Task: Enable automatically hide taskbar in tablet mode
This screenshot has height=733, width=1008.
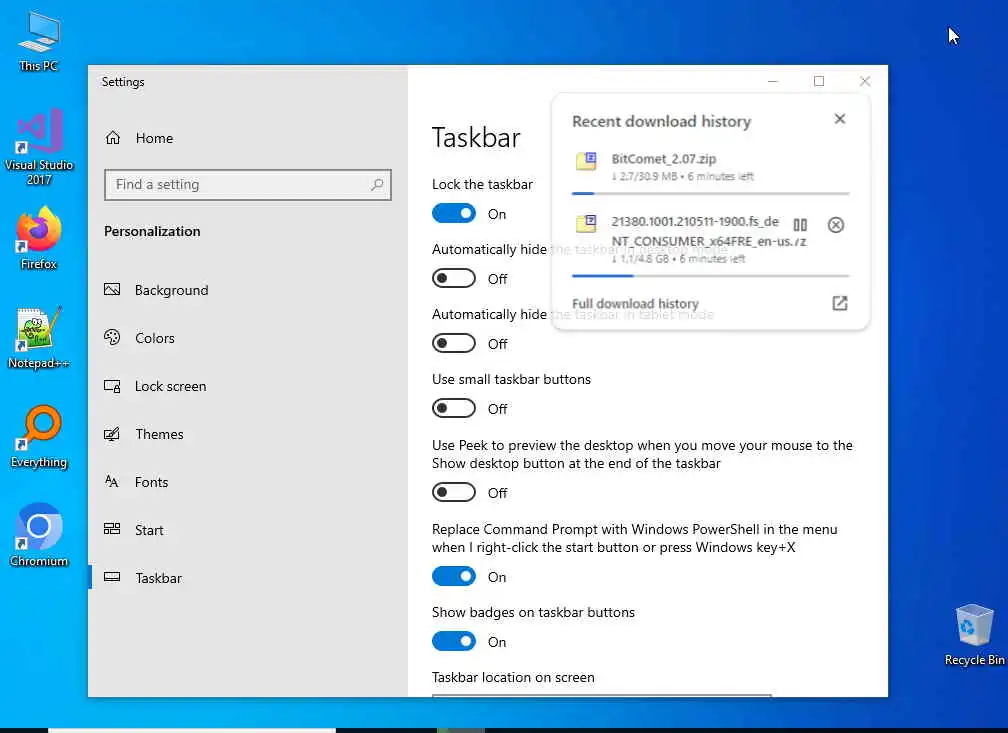Action: [x=454, y=343]
